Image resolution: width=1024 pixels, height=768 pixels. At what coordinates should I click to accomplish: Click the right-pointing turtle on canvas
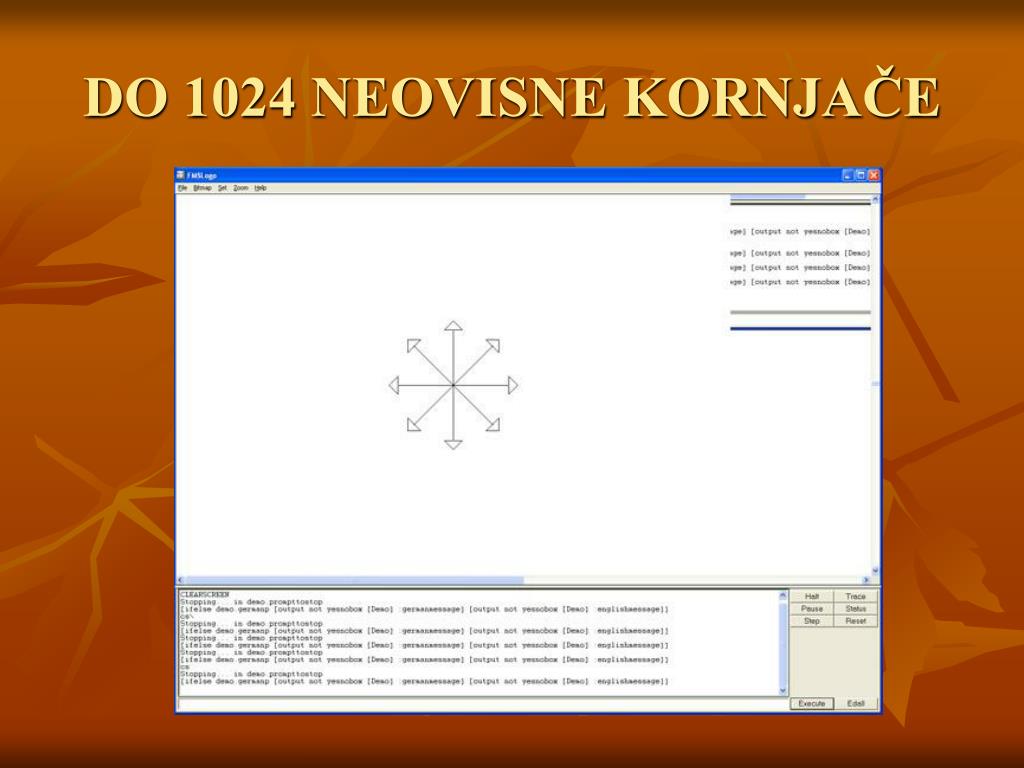(513, 385)
